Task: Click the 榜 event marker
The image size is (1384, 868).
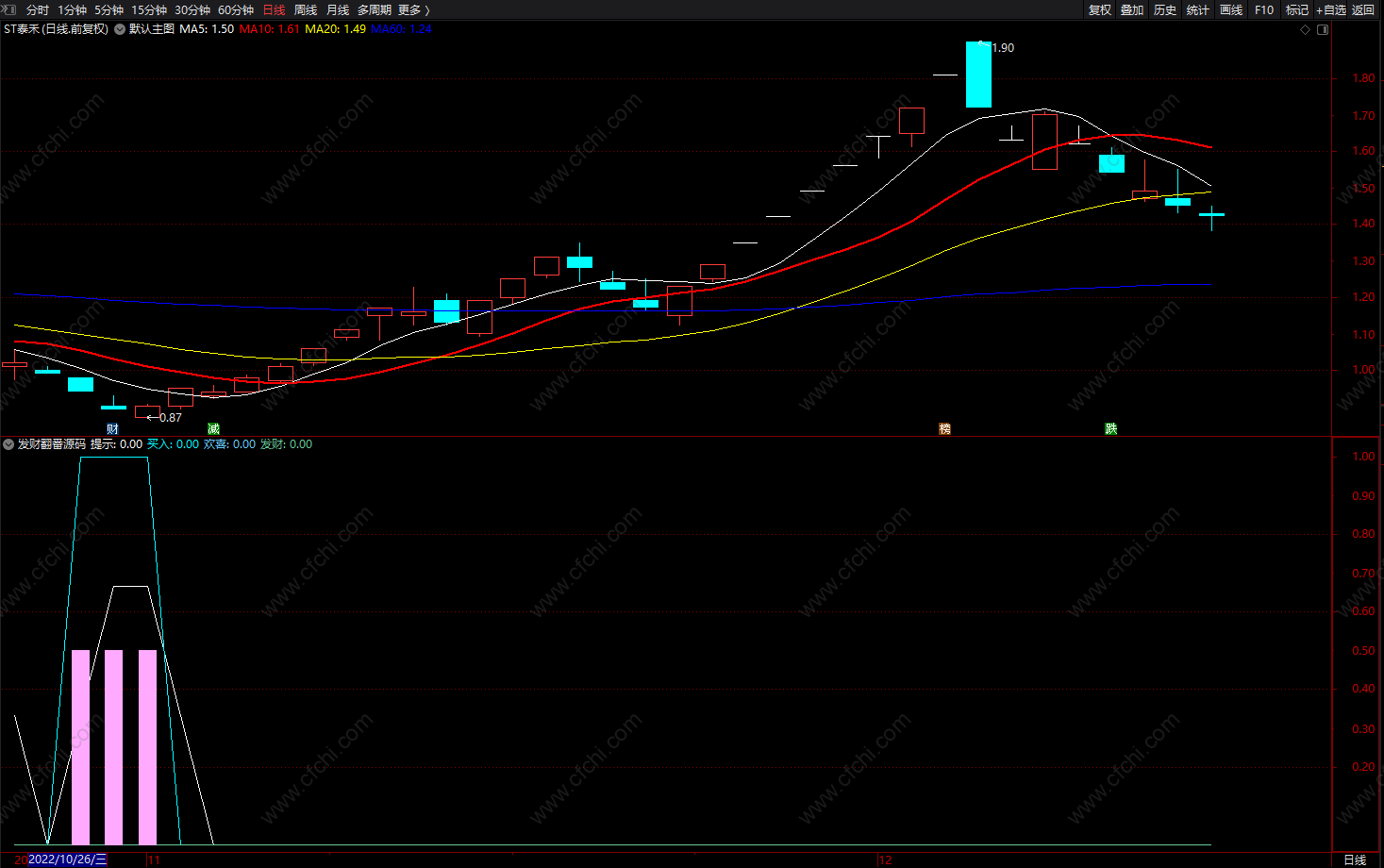Action: tap(945, 429)
